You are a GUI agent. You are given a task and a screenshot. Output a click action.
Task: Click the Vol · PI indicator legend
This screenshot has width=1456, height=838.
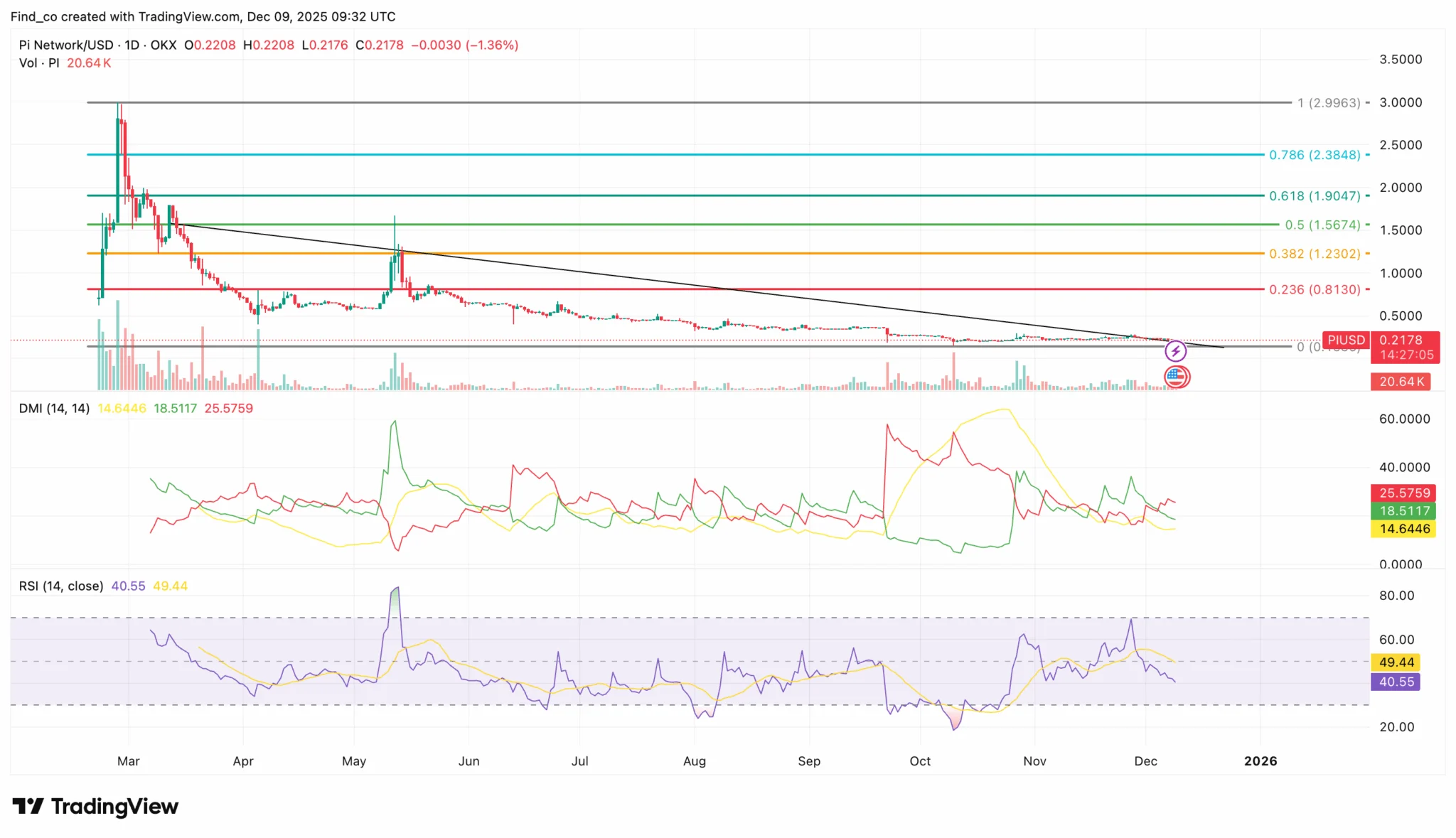coord(39,63)
